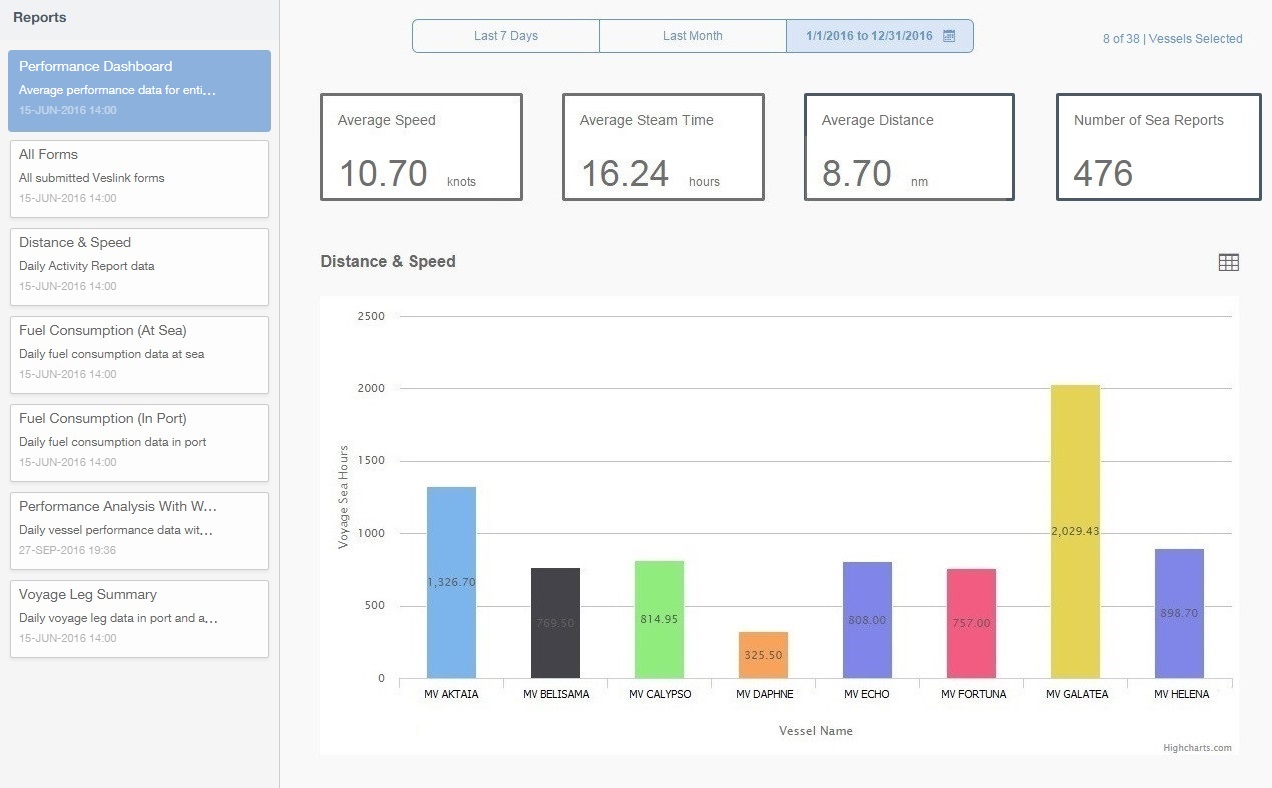Switch Distance & Speed chart to table view

1228,261
